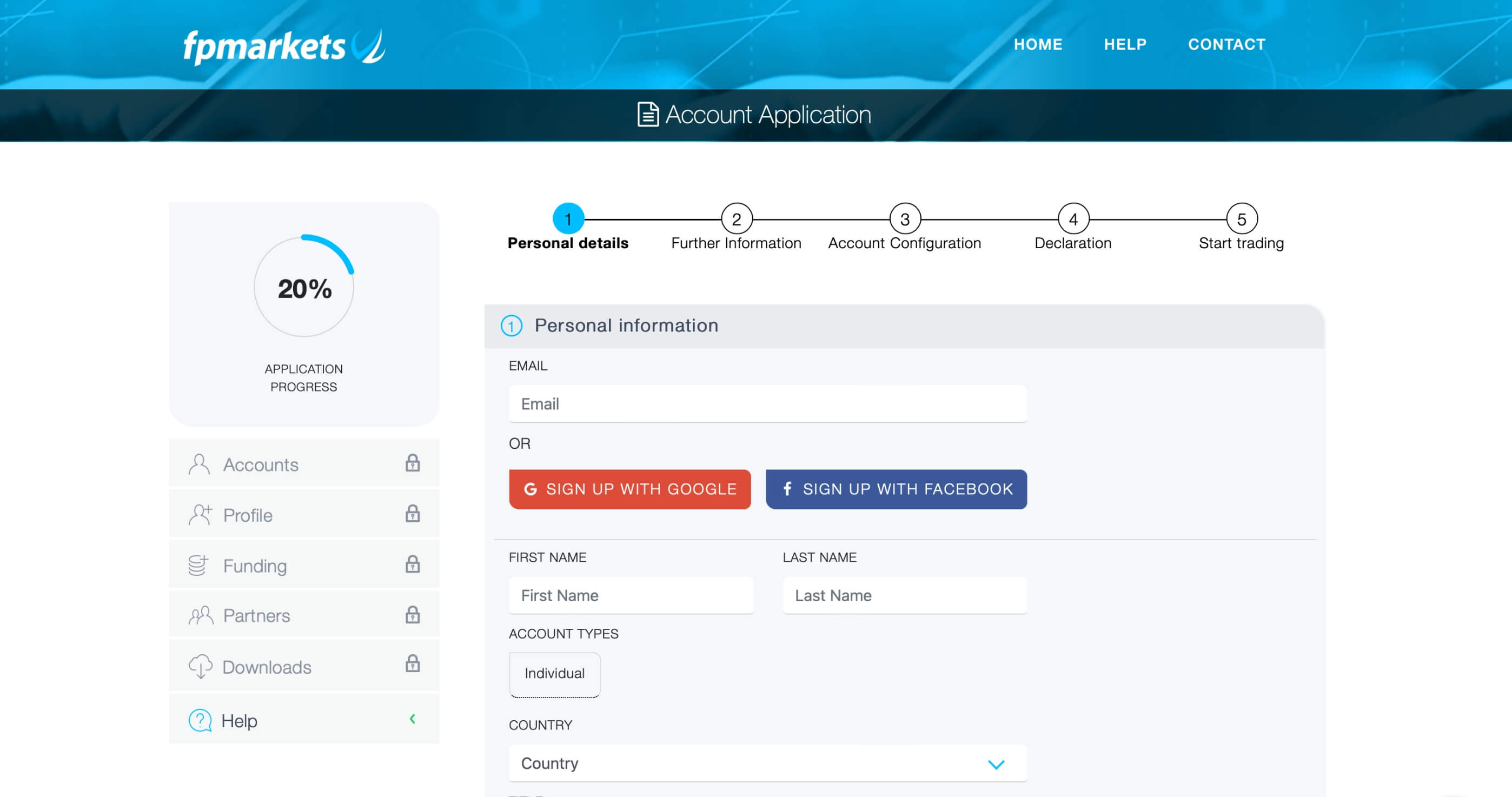
Task: Click the Email input field
Action: (x=767, y=403)
